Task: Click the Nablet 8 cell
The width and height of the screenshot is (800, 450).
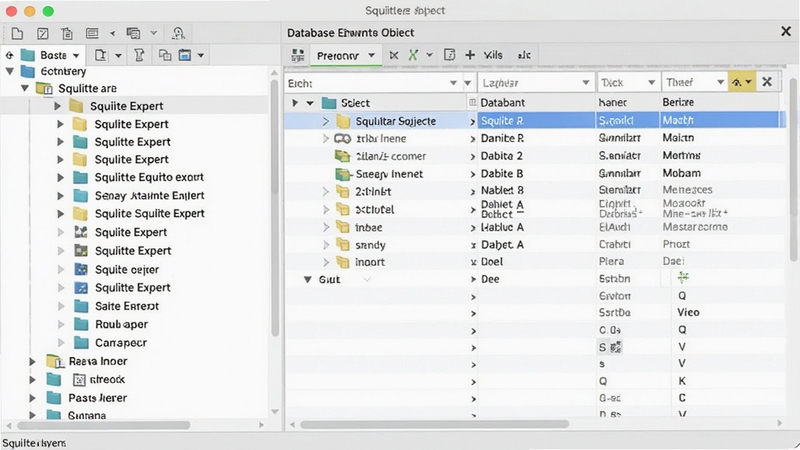Action: [502, 190]
